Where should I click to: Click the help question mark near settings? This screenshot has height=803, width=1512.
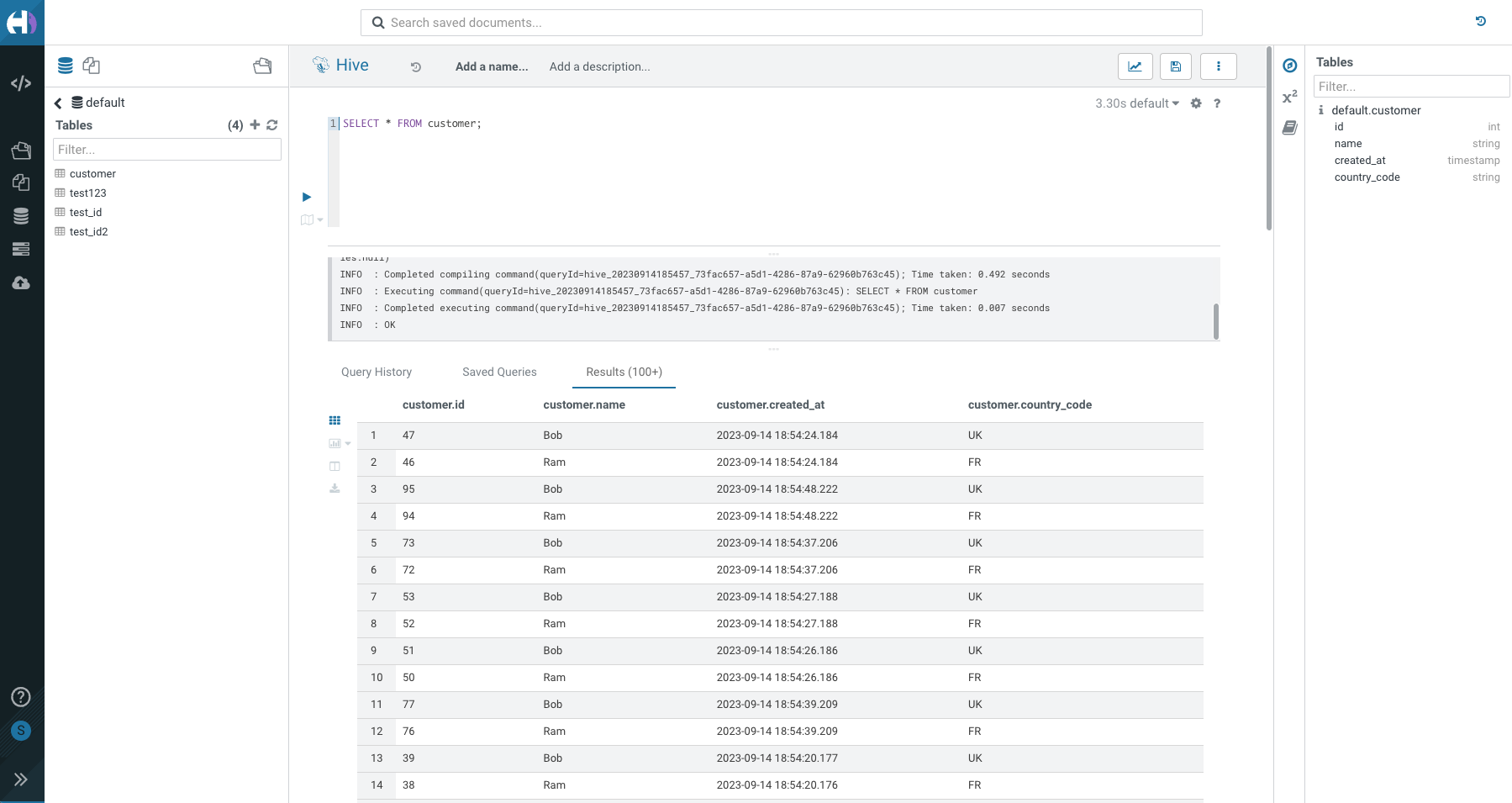tap(1216, 103)
